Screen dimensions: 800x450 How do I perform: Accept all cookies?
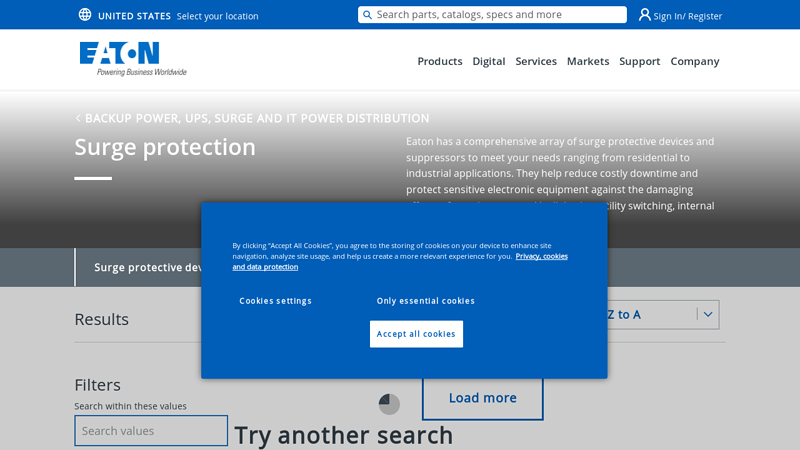pos(416,334)
